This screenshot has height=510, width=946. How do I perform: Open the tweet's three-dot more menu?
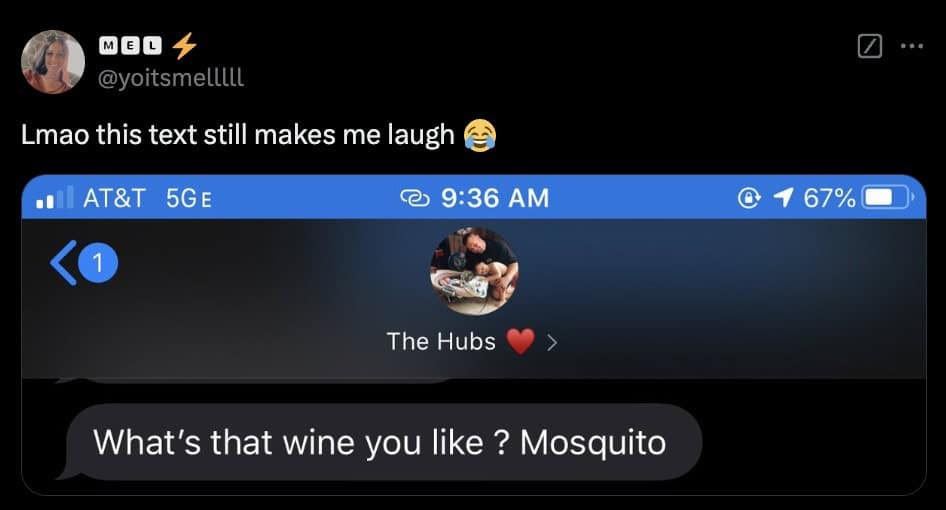(911, 46)
